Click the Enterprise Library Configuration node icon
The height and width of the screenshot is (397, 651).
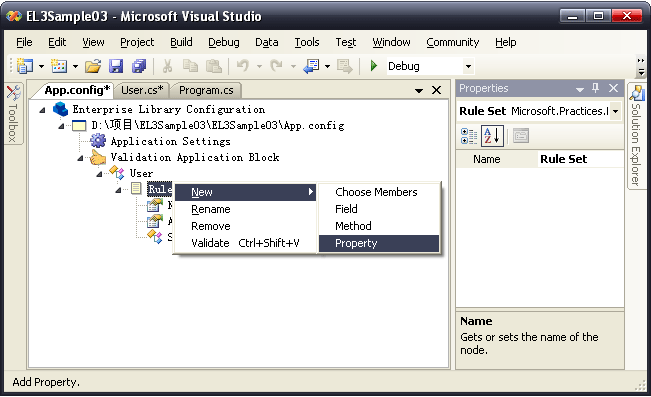[61, 109]
